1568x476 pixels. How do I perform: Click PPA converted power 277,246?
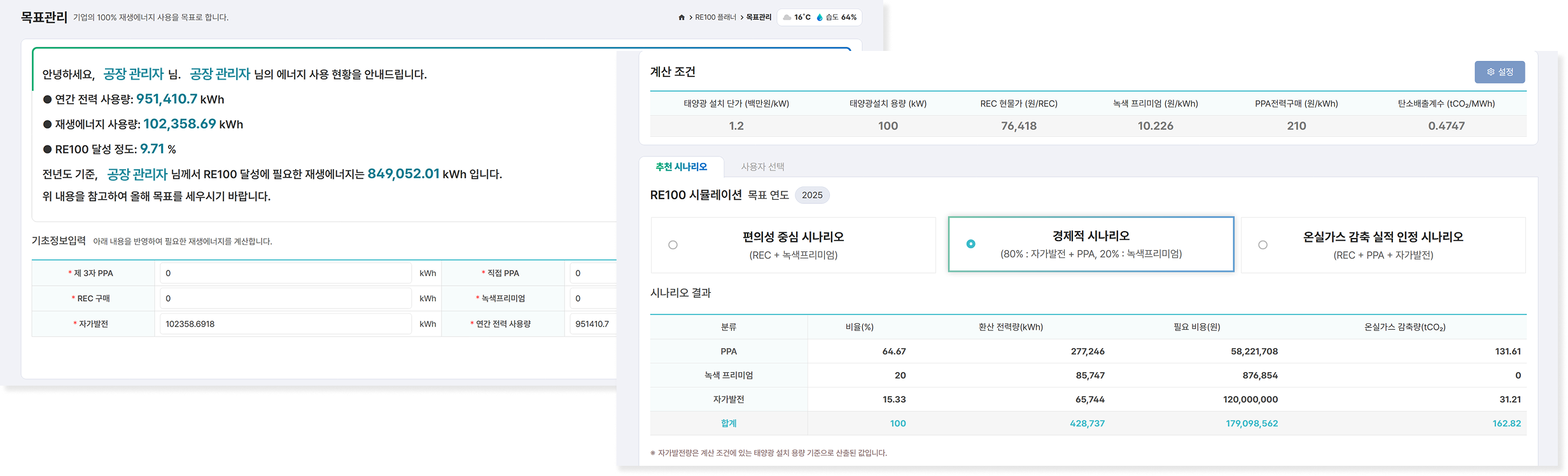(1088, 351)
